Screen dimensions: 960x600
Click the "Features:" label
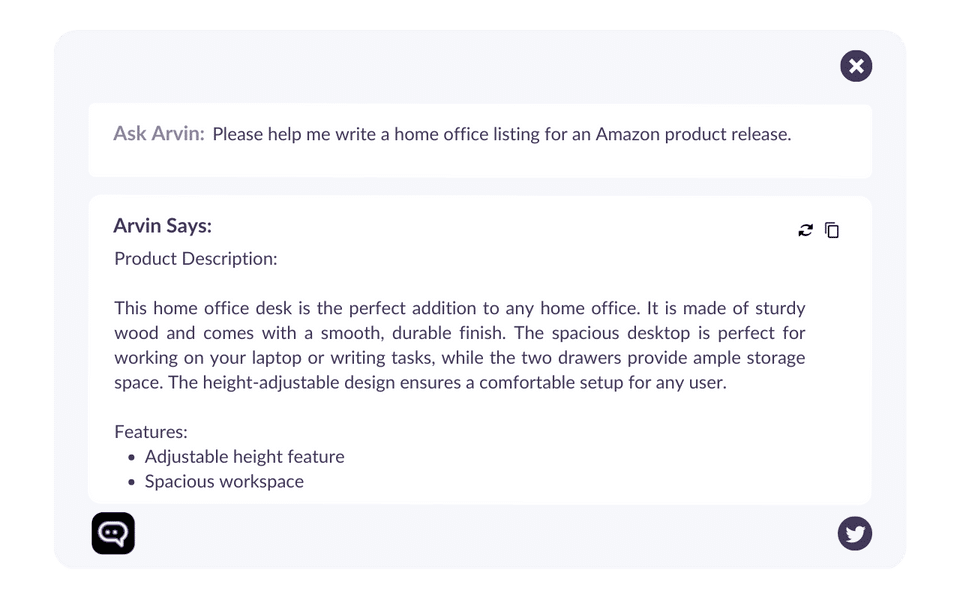(x=151, y=432)
